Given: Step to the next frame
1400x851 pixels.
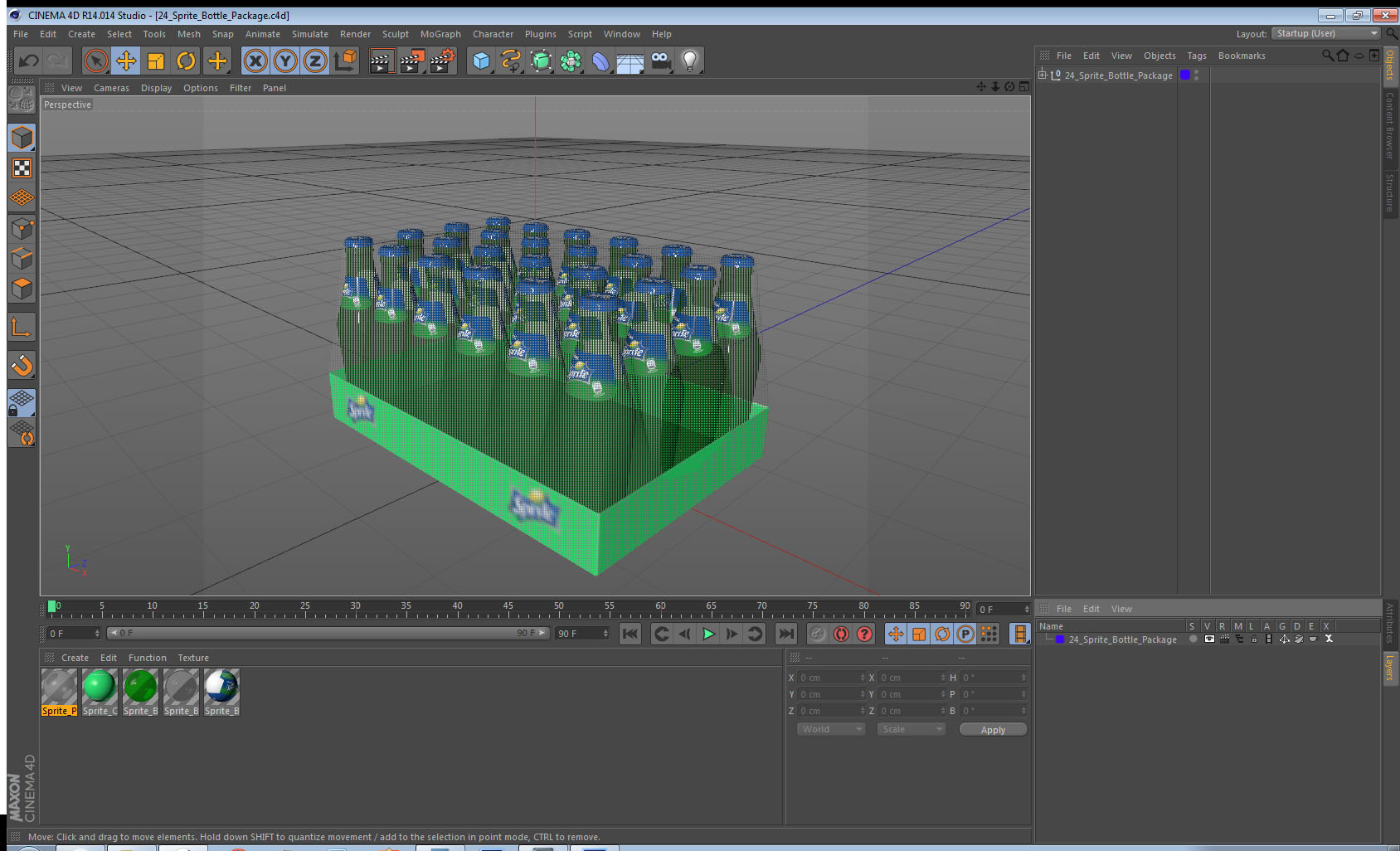Looking at the screenshot, I should (x=732, y=634).
